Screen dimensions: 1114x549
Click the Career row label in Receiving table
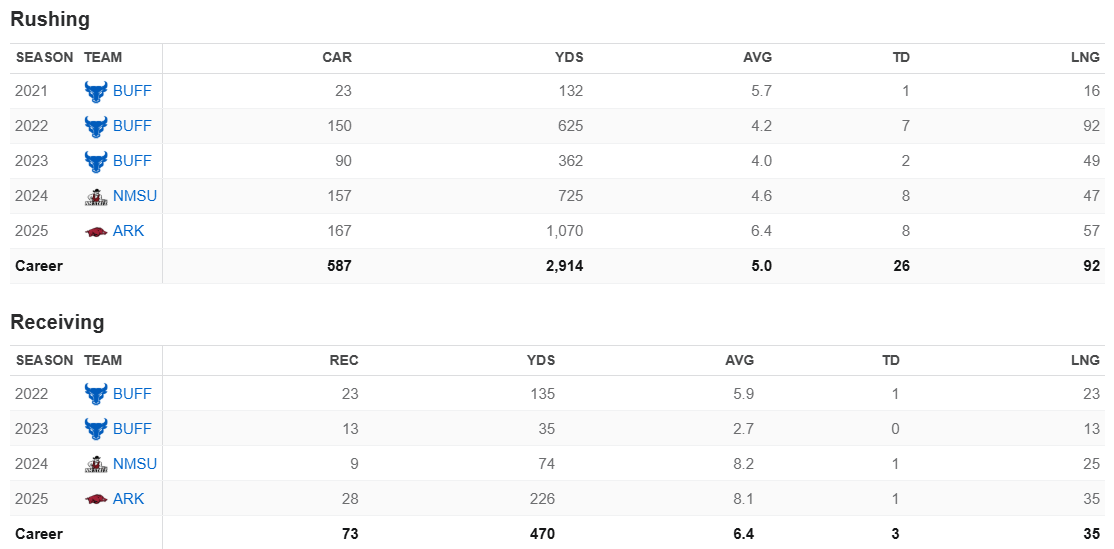[x=39, y=534]
